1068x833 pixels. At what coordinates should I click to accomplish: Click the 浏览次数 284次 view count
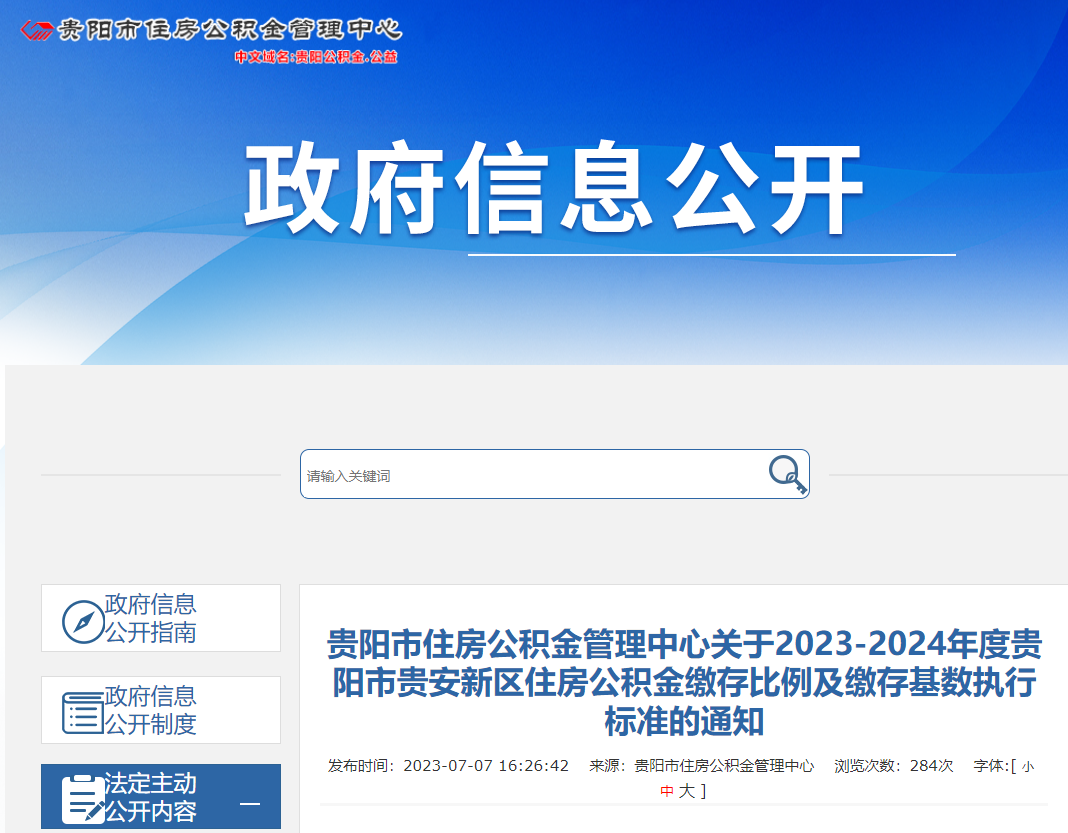click(893, 766)
